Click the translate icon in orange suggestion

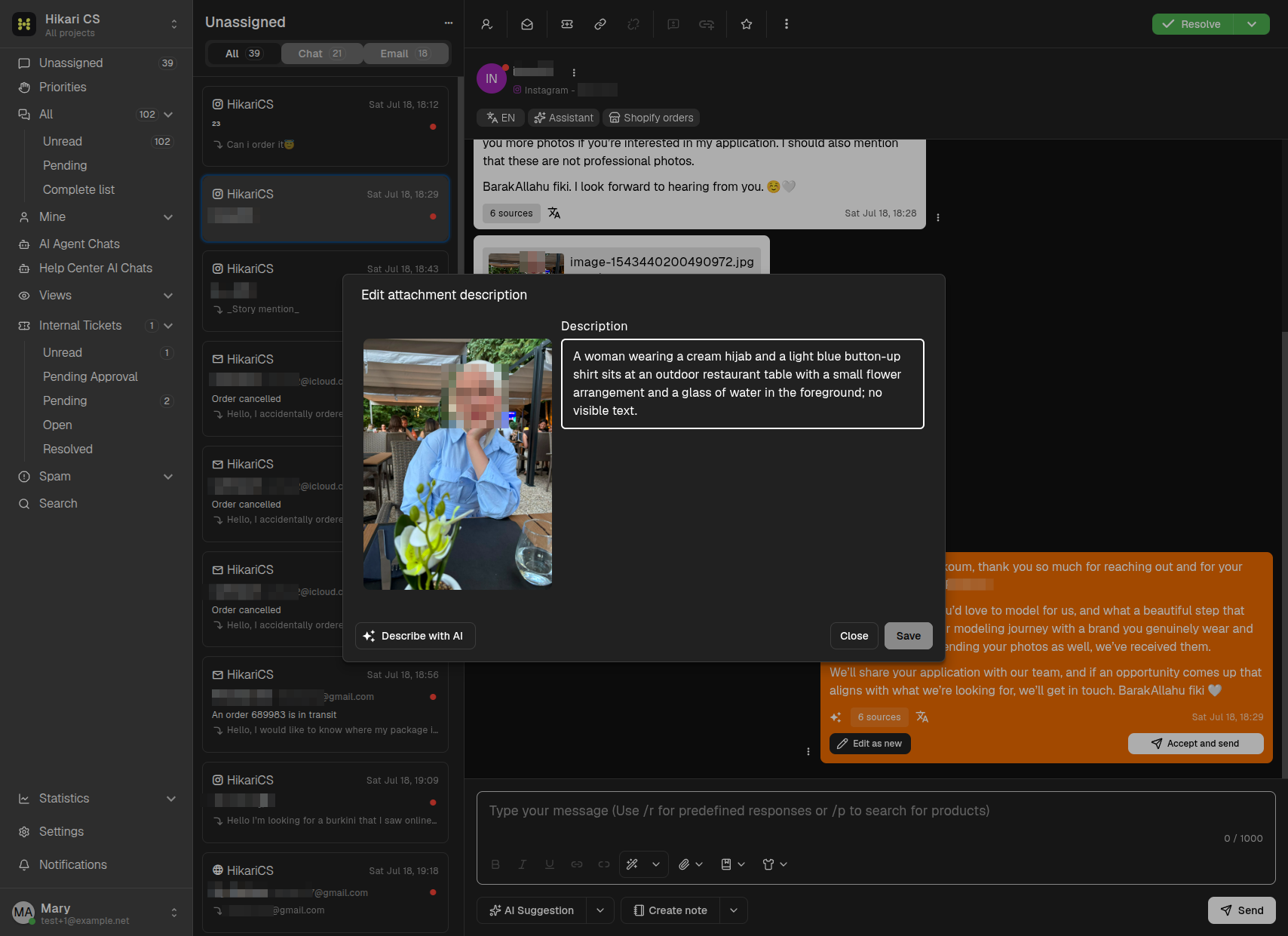pos(922,717)
